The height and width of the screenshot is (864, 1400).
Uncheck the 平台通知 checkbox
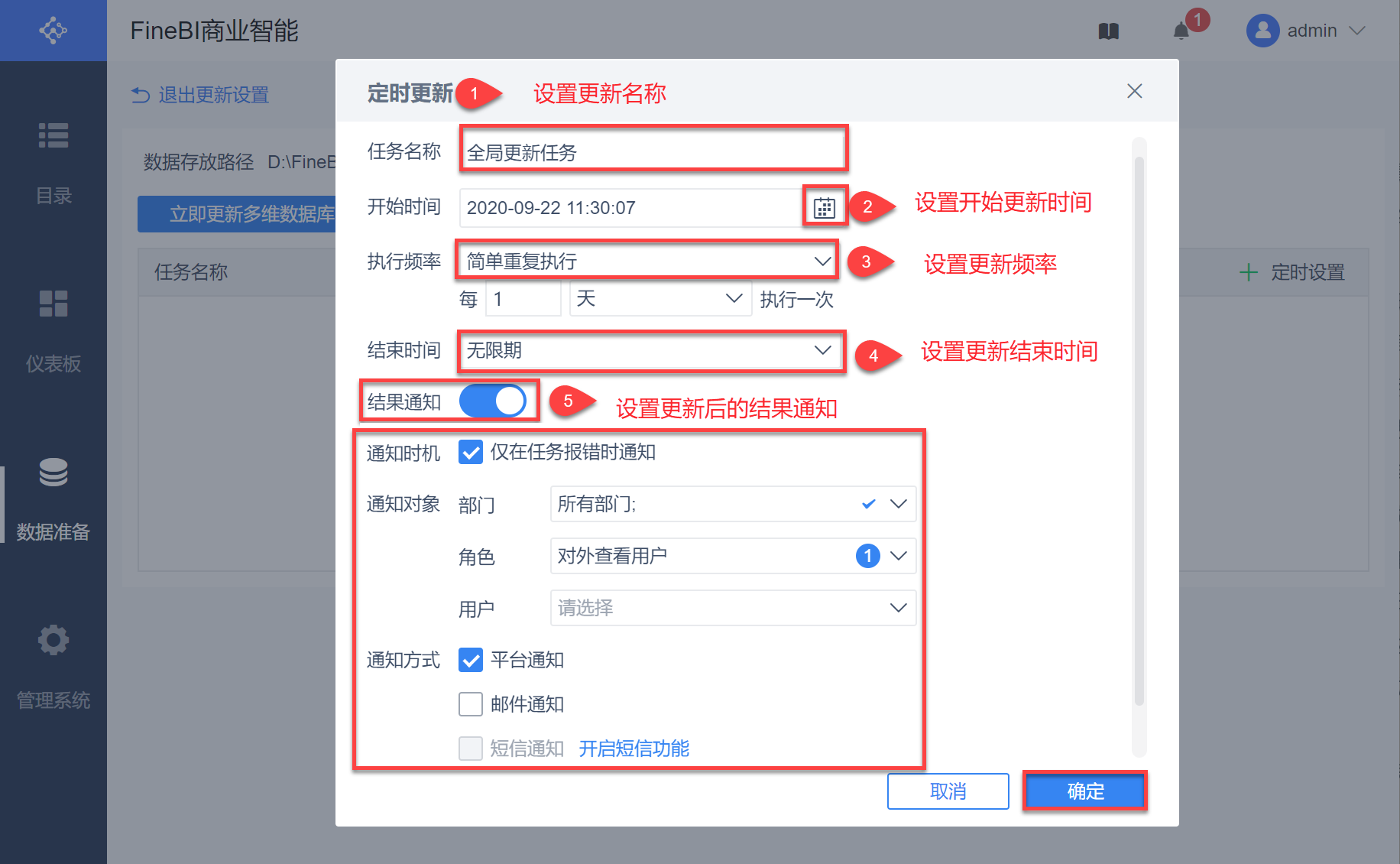471,660
